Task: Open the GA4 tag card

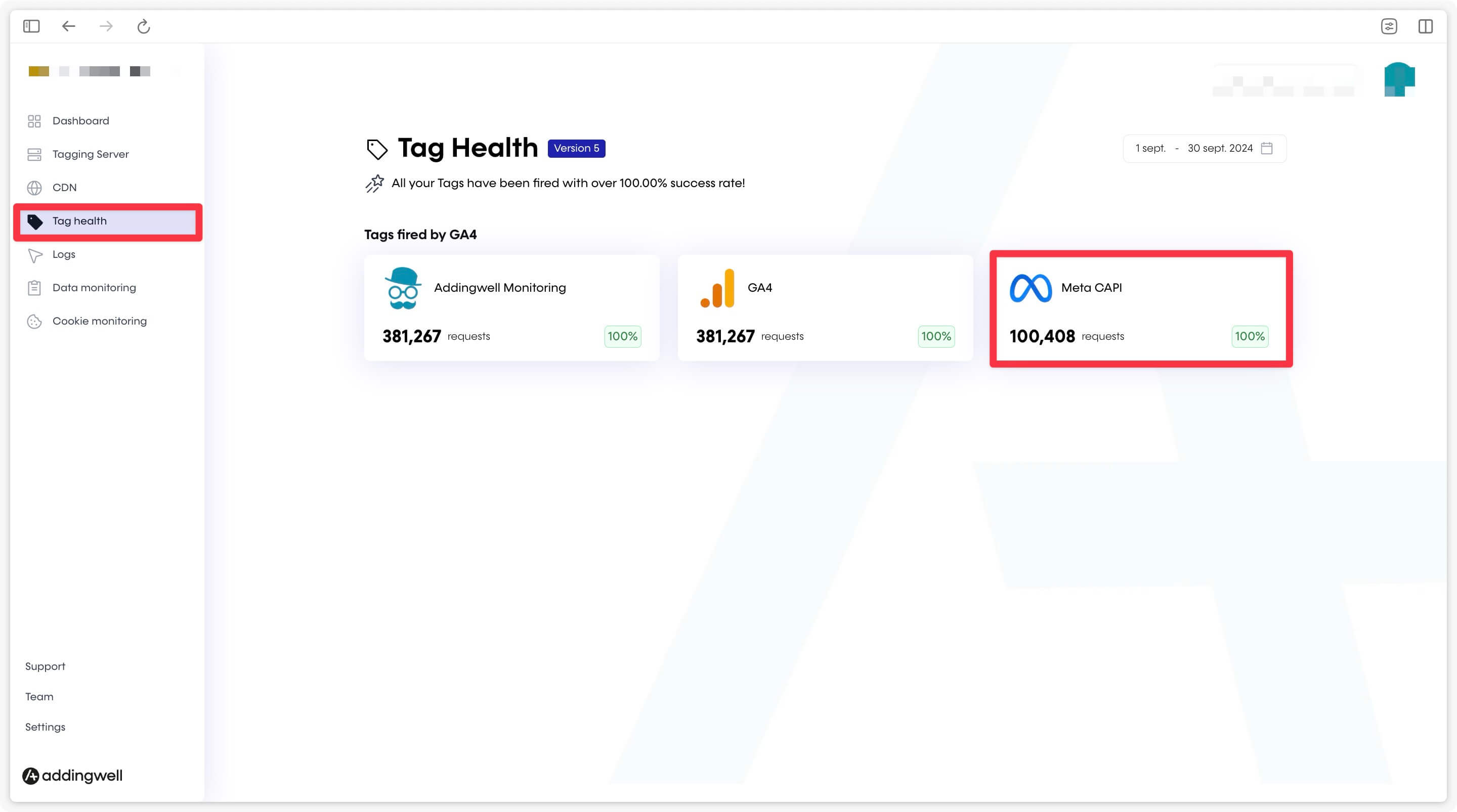Action: coord(825,307)
